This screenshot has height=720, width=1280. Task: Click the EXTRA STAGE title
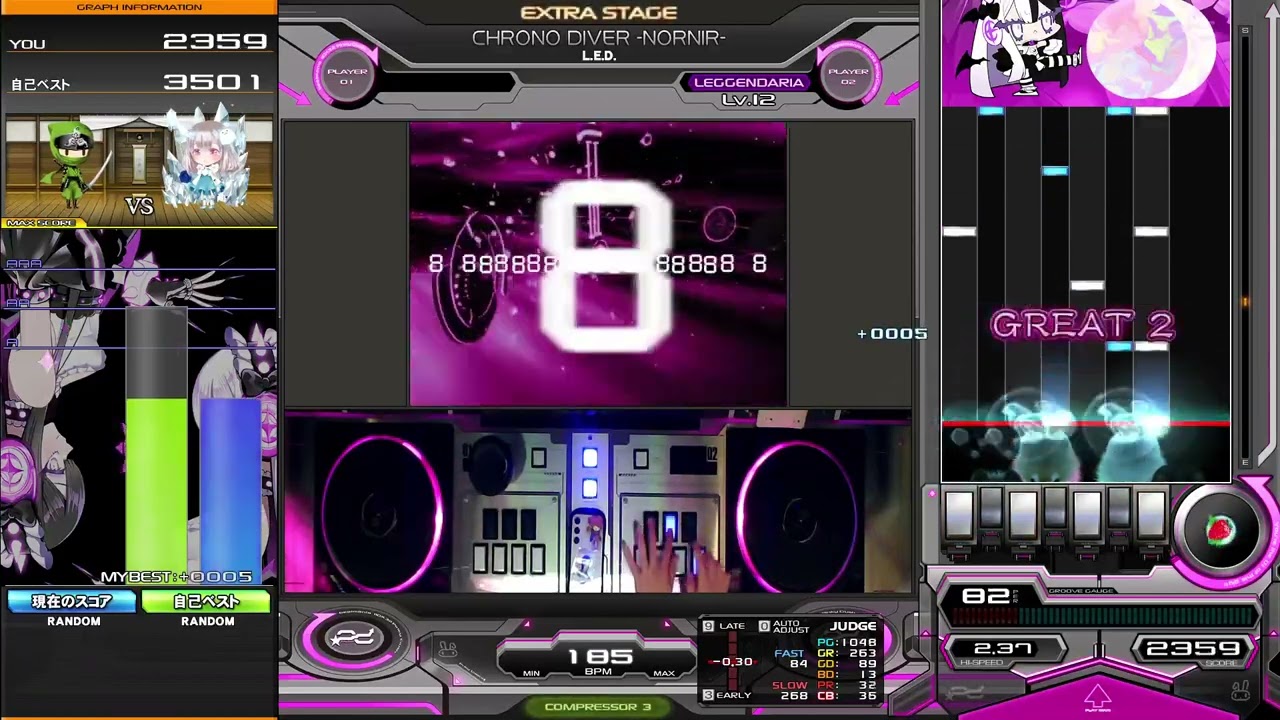tap(598, 13)
